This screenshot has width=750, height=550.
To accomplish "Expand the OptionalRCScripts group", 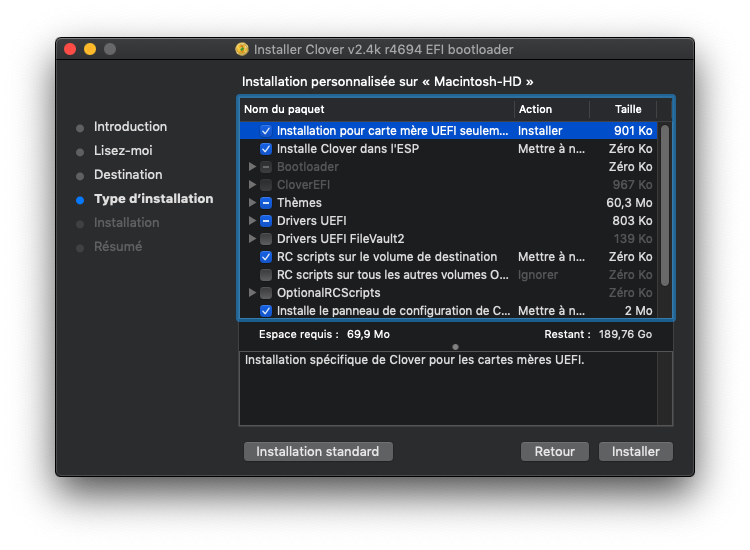I will (252, 292).
